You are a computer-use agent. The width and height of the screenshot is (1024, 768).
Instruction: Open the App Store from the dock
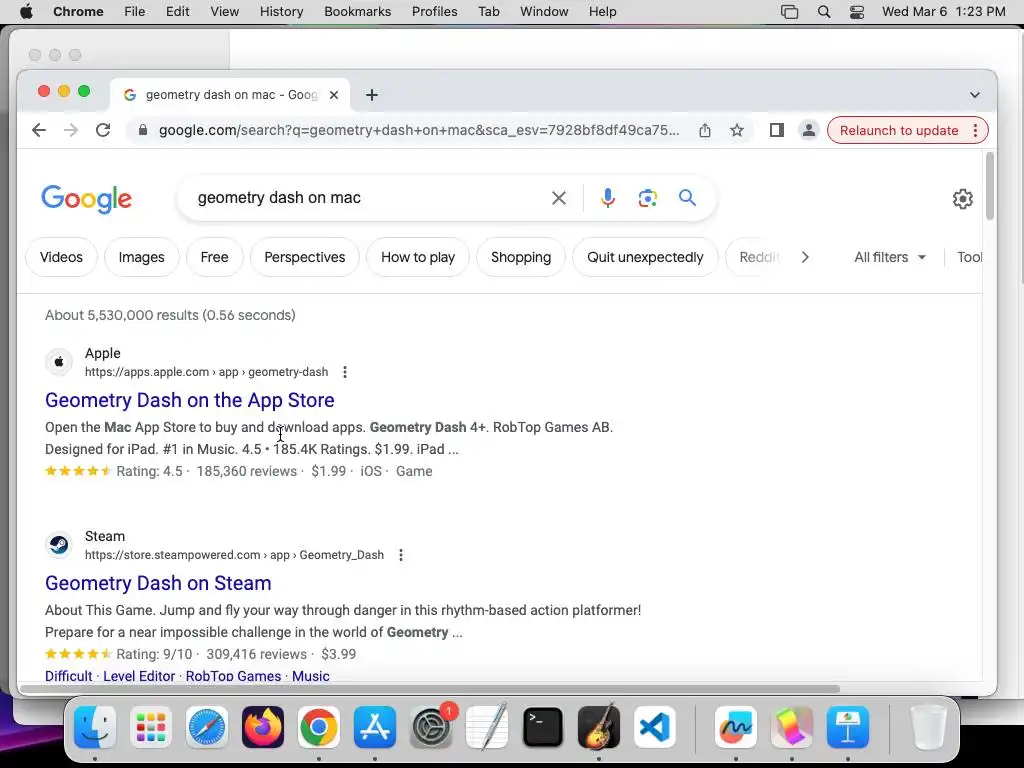click(x=375, y=727)
